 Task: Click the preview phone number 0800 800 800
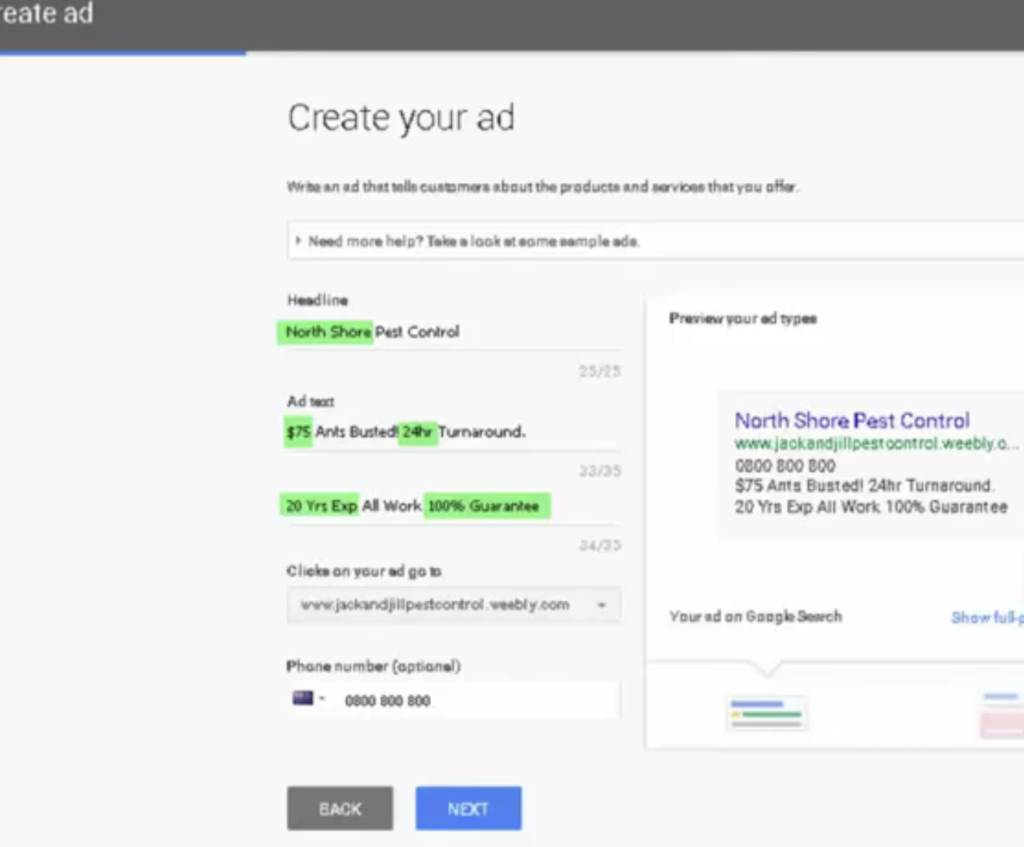coord(785,466)
